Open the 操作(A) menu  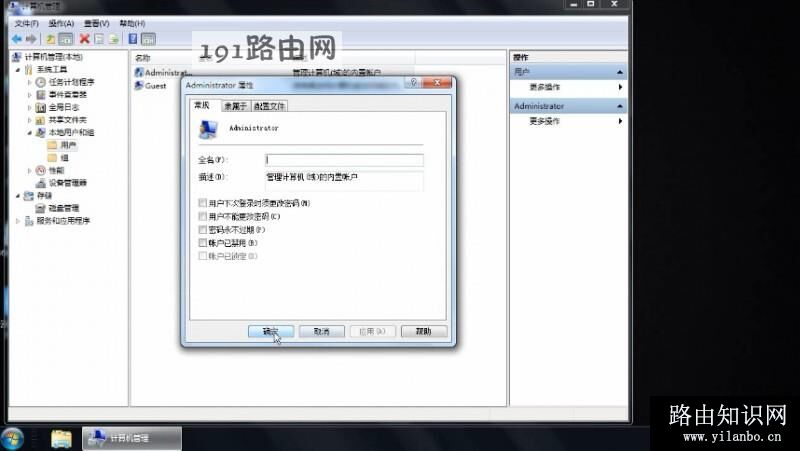coord(61,23)
